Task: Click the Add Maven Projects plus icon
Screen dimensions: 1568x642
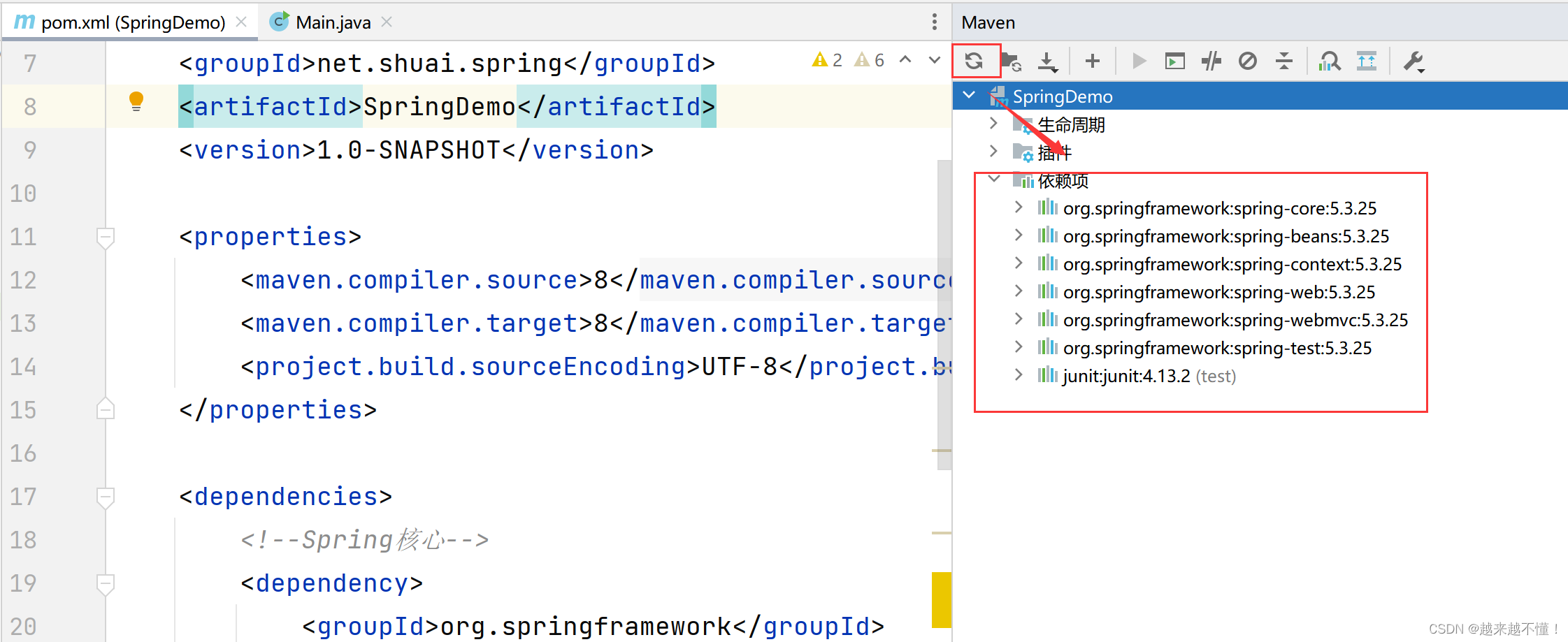Action: [x=1093, y=61]
